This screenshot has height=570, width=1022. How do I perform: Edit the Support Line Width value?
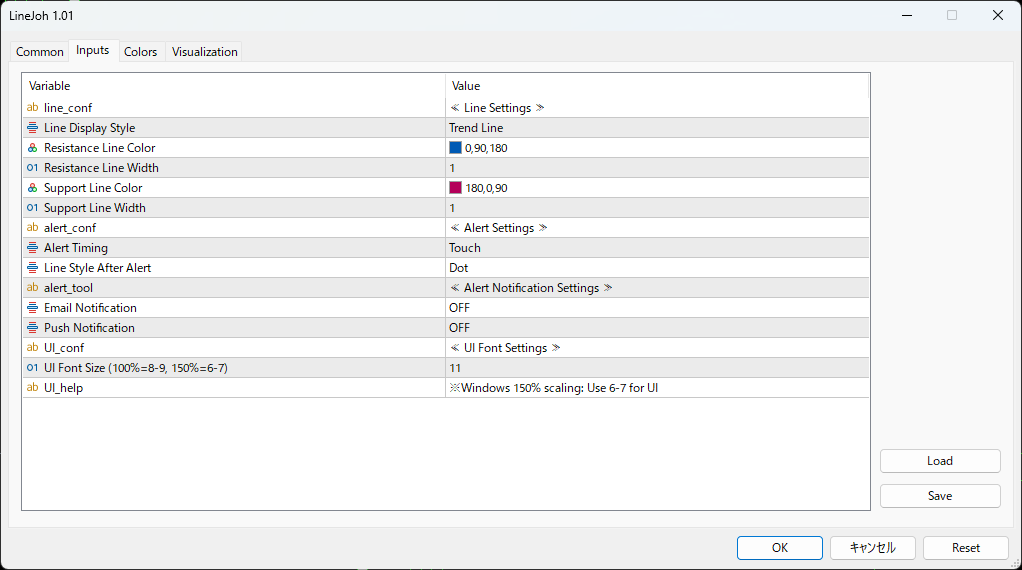(x=657, y=208)
